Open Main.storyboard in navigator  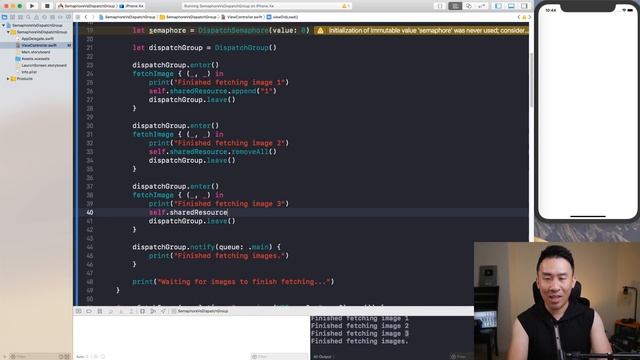tap(33, 52)
